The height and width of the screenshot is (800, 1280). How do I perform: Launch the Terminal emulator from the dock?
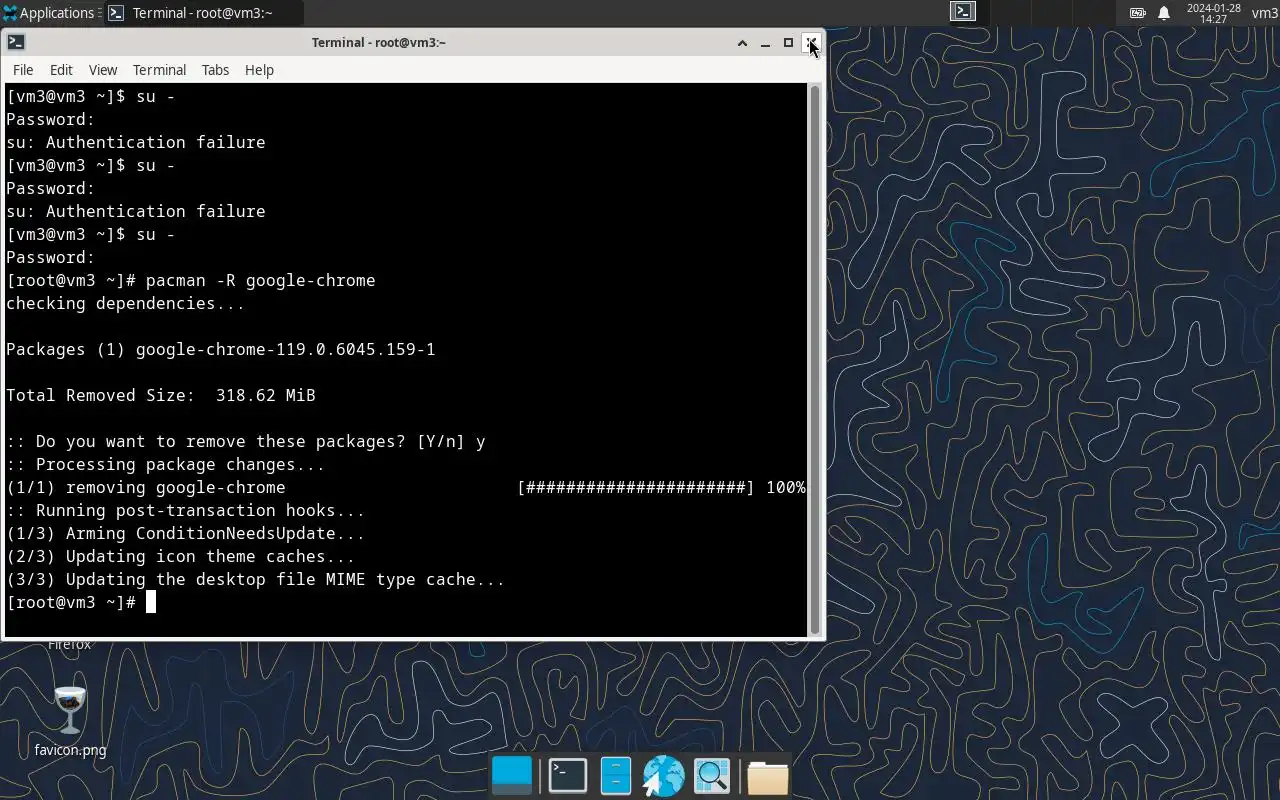point(568,776)
